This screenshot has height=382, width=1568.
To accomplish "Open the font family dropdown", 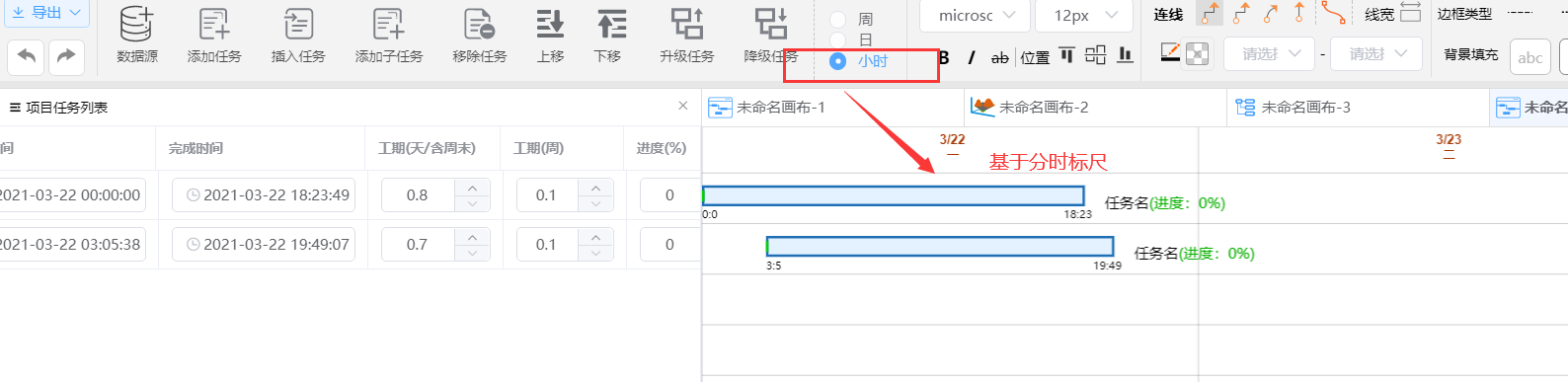I will [976, 15].
